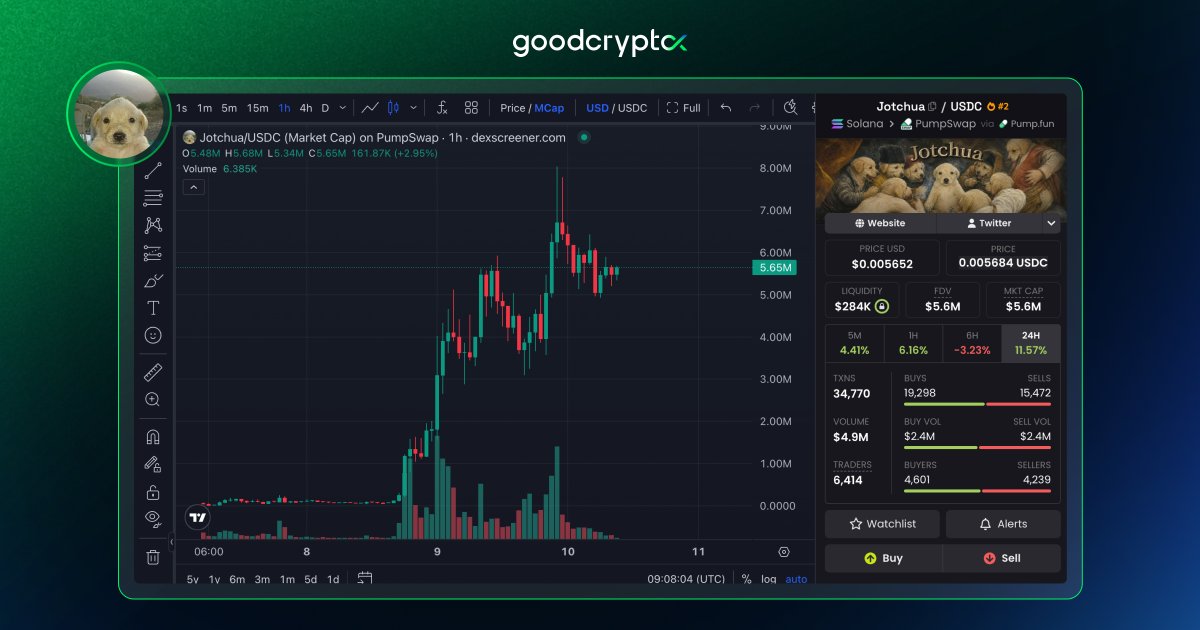Image resolution: width=1200 pixels, height=630 pixels.
Task: Set range to 5y
Action: pyautogui.click(x=192, y=579)
